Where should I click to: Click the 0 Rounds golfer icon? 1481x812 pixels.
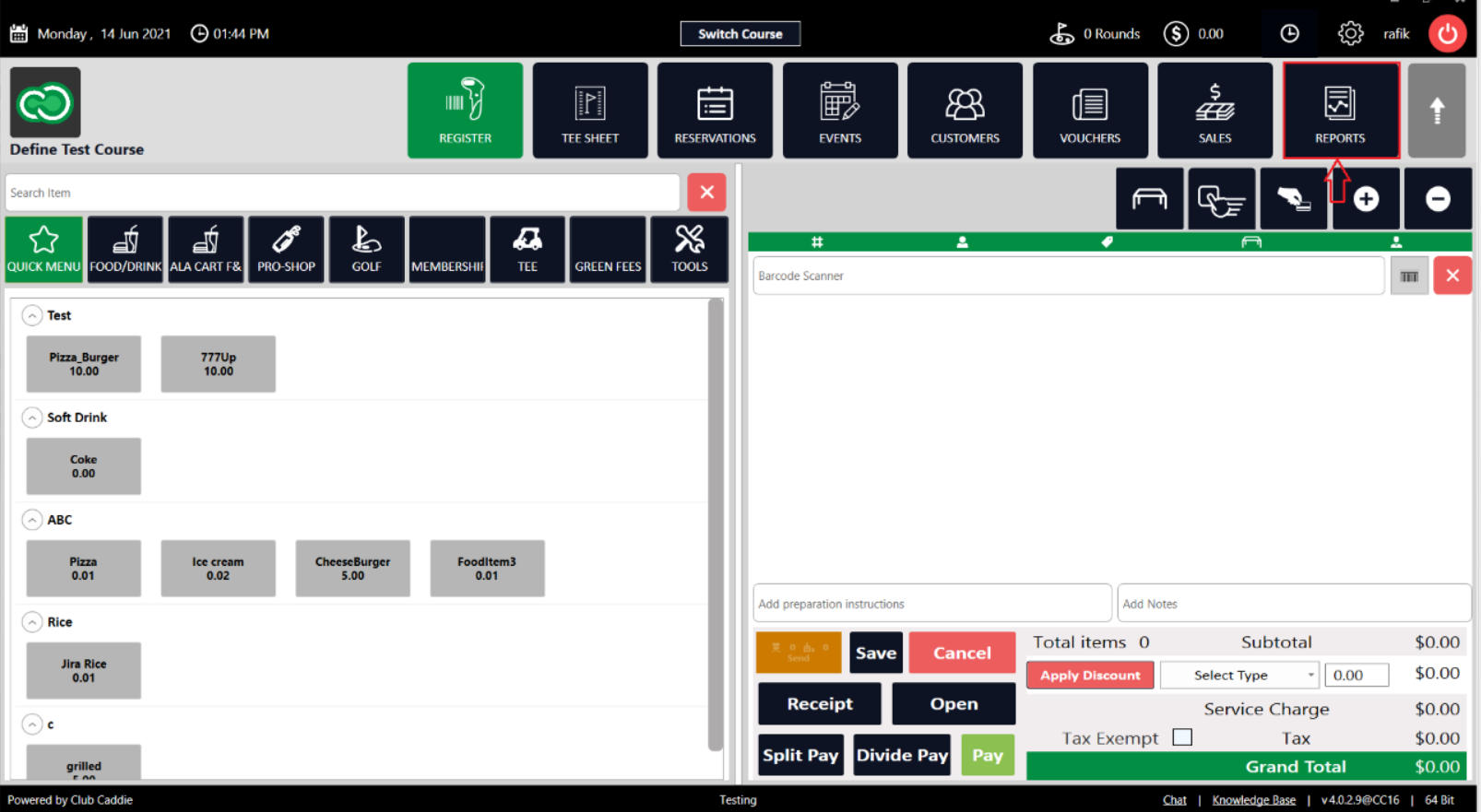1061,34
